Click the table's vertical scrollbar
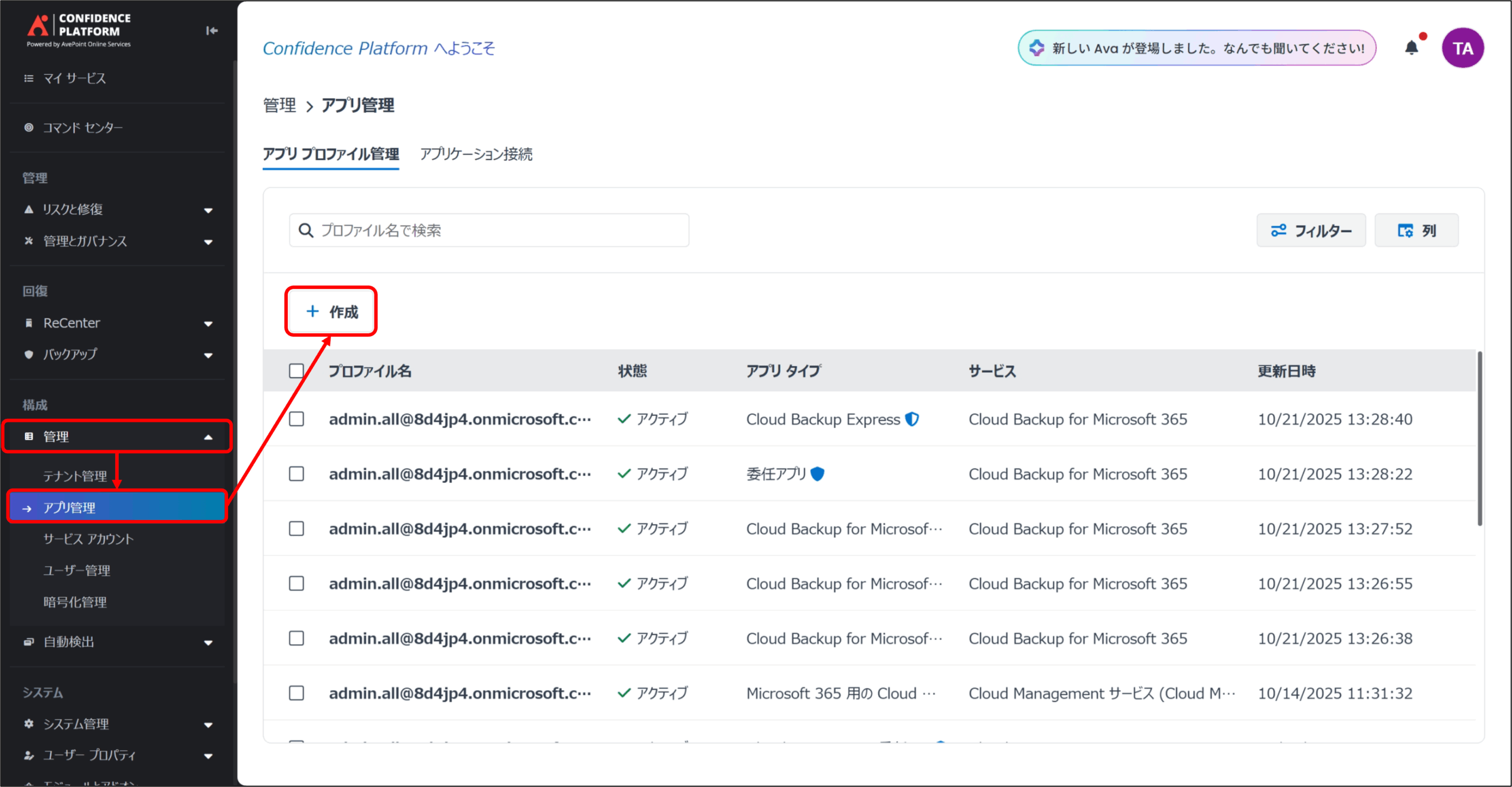The height and width of the screenshot is (787, 1512). click(1479, 437)
